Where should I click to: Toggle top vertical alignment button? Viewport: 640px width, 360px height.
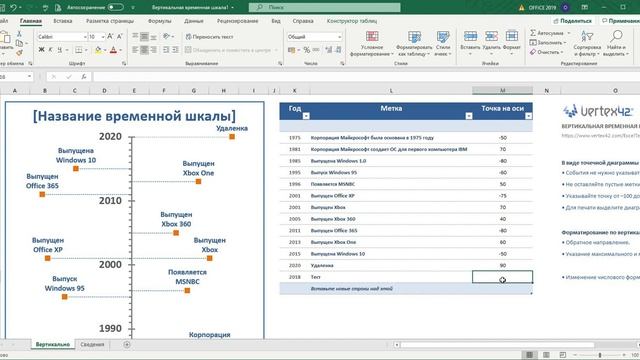135,37
